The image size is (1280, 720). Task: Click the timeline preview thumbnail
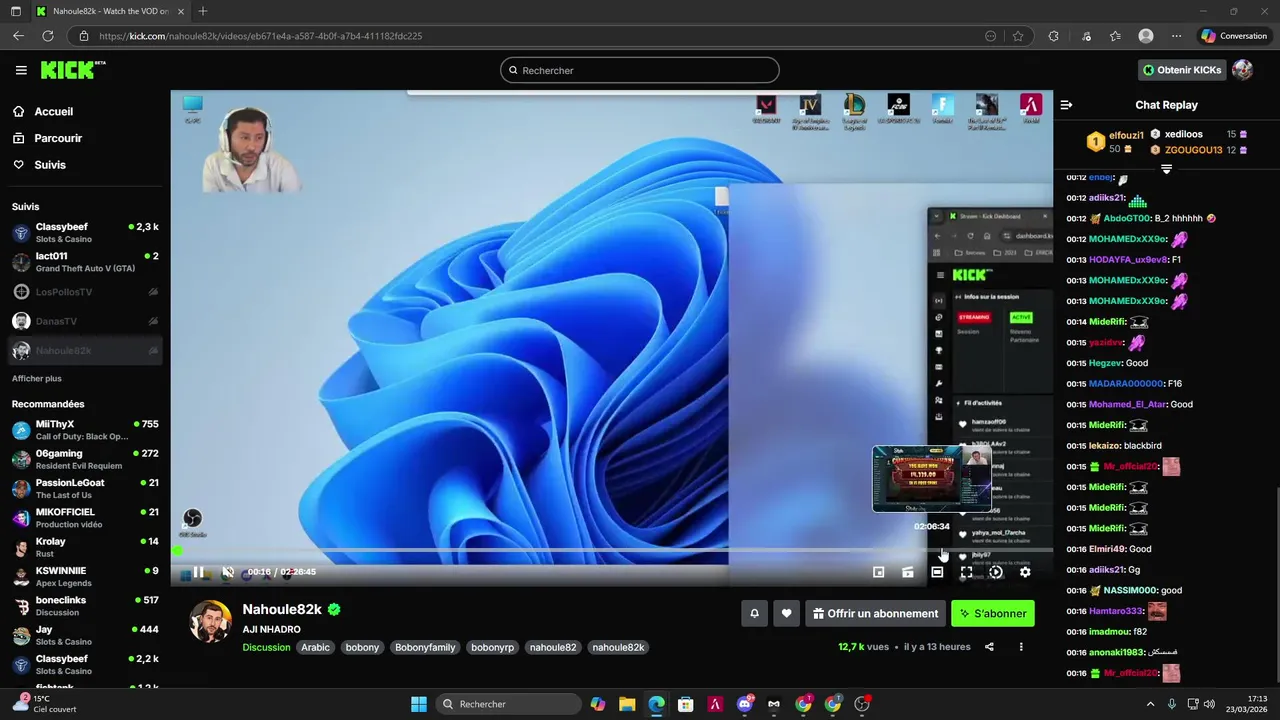click(932, 479)
